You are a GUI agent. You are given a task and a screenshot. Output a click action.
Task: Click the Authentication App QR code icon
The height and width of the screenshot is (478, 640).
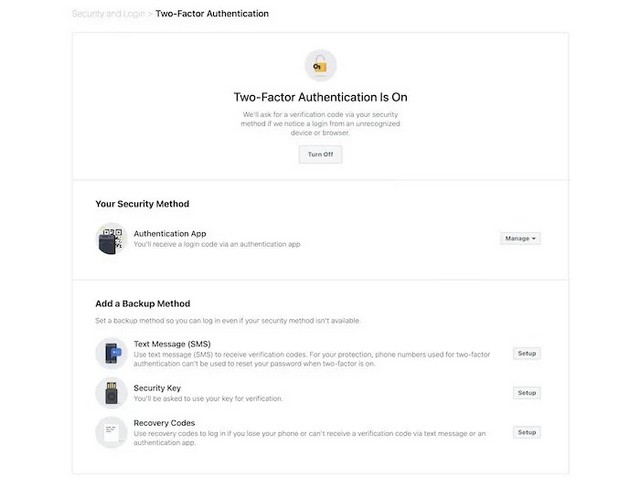(x=111, y=239)
